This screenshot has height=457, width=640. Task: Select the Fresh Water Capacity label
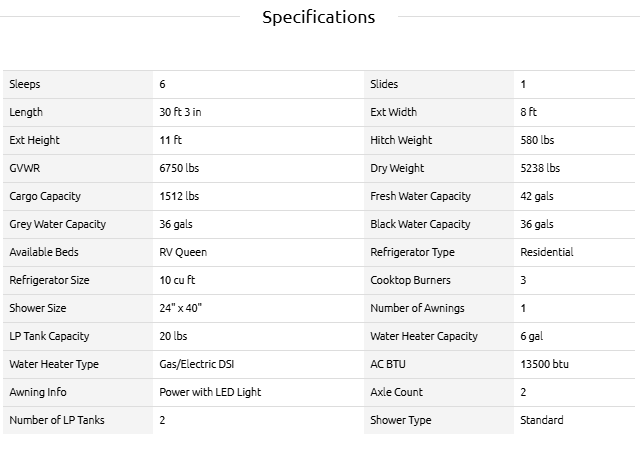tap(420, 197)
